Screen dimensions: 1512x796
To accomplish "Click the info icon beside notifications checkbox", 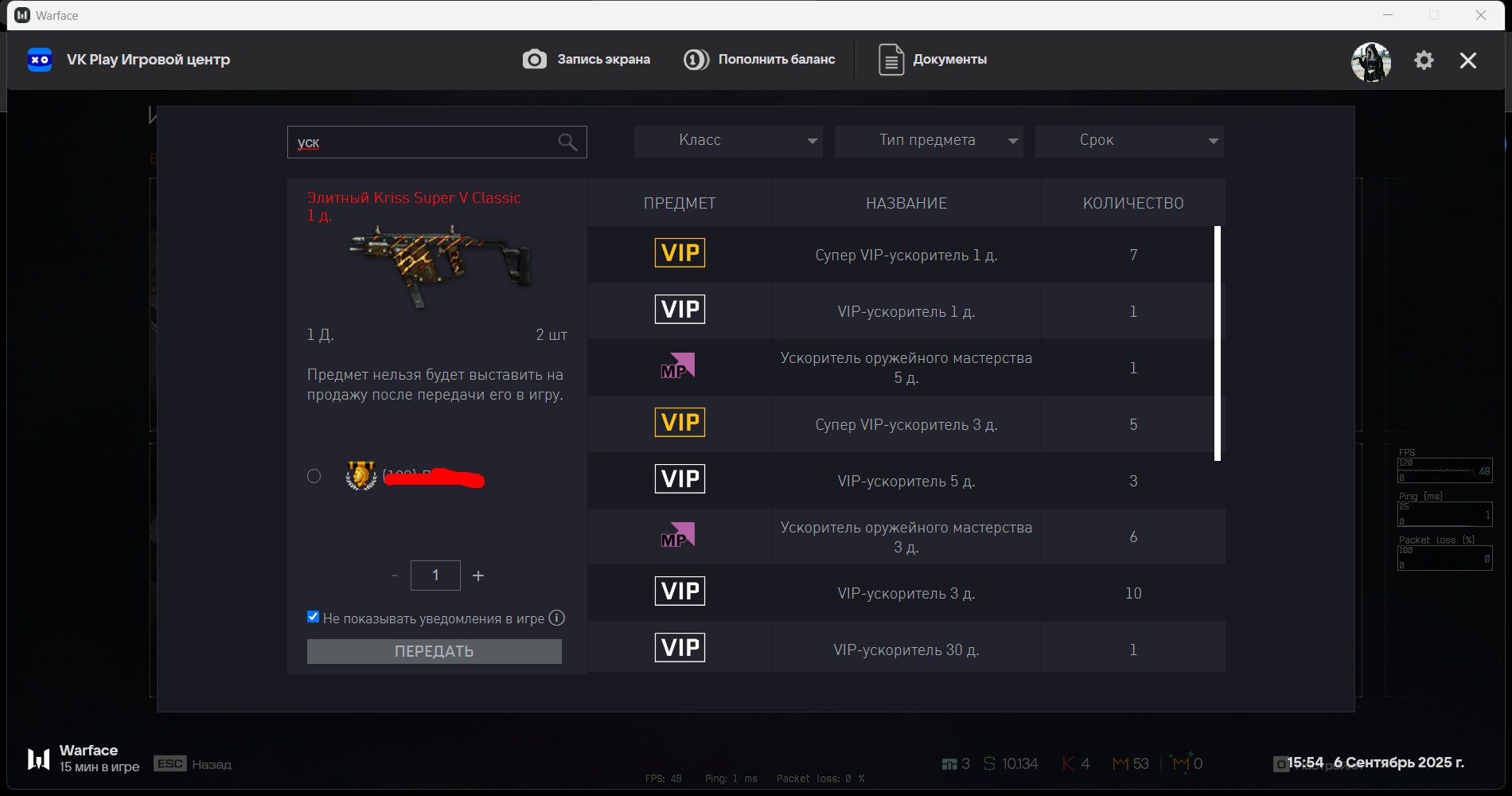I will pyautogui.click(x=557, y=618).
